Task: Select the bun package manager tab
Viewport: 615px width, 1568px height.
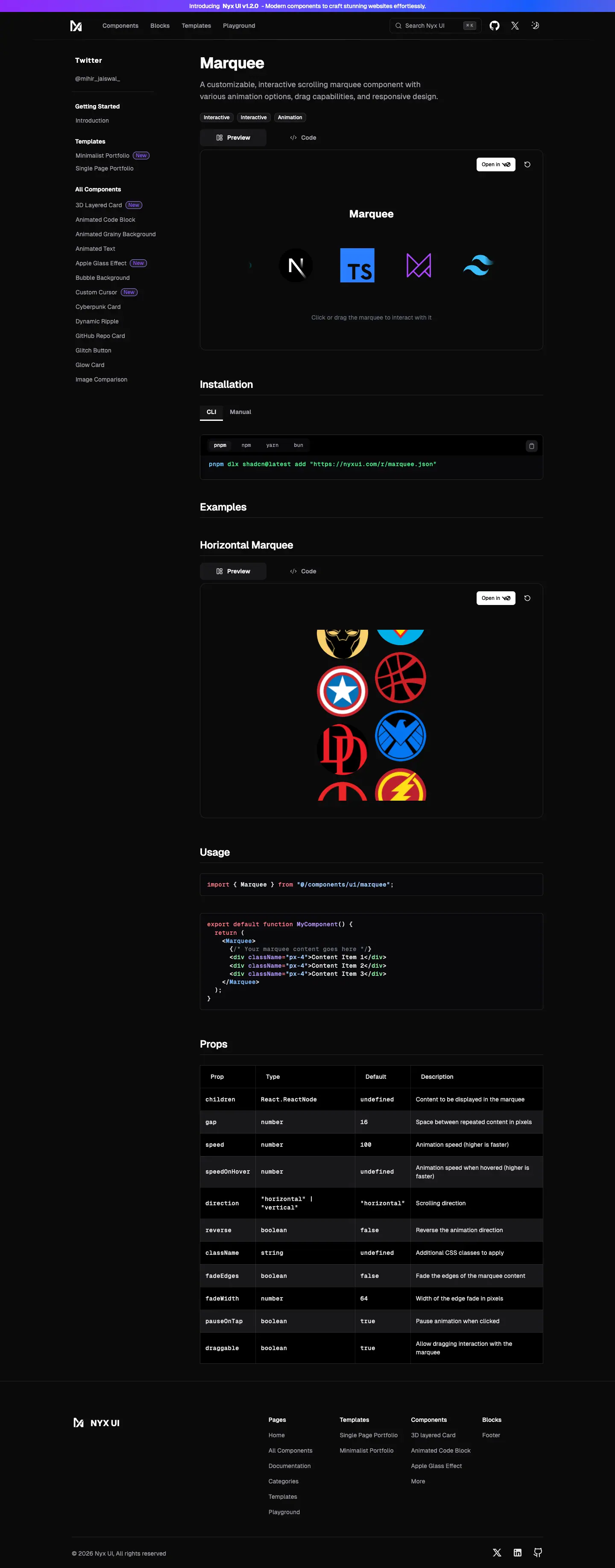Action: click(299, 446)
